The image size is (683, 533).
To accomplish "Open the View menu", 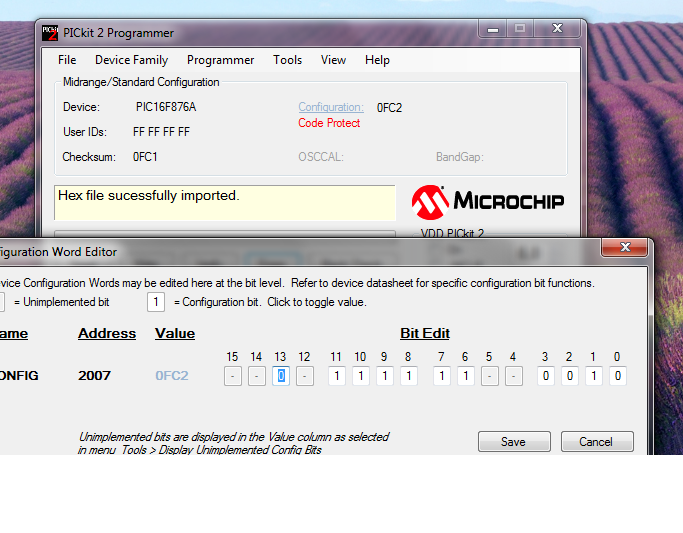I will pyautogui.click(x=333, y=60).
